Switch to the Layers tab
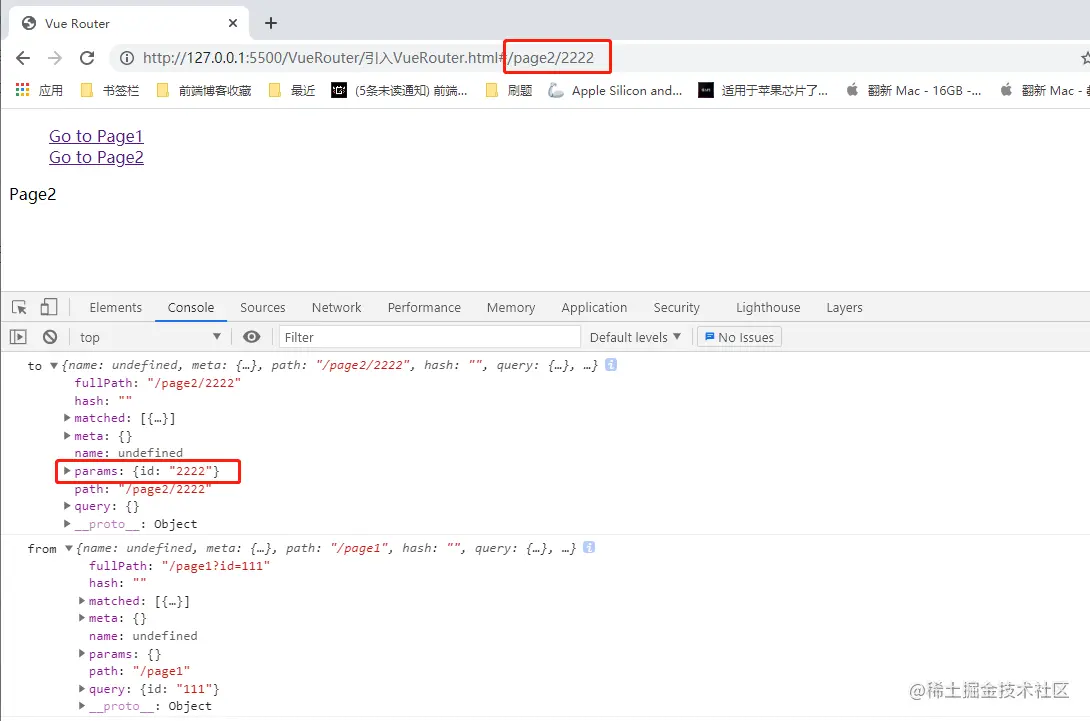Viewport: 1090px width, 721px height. pos(845,307)
